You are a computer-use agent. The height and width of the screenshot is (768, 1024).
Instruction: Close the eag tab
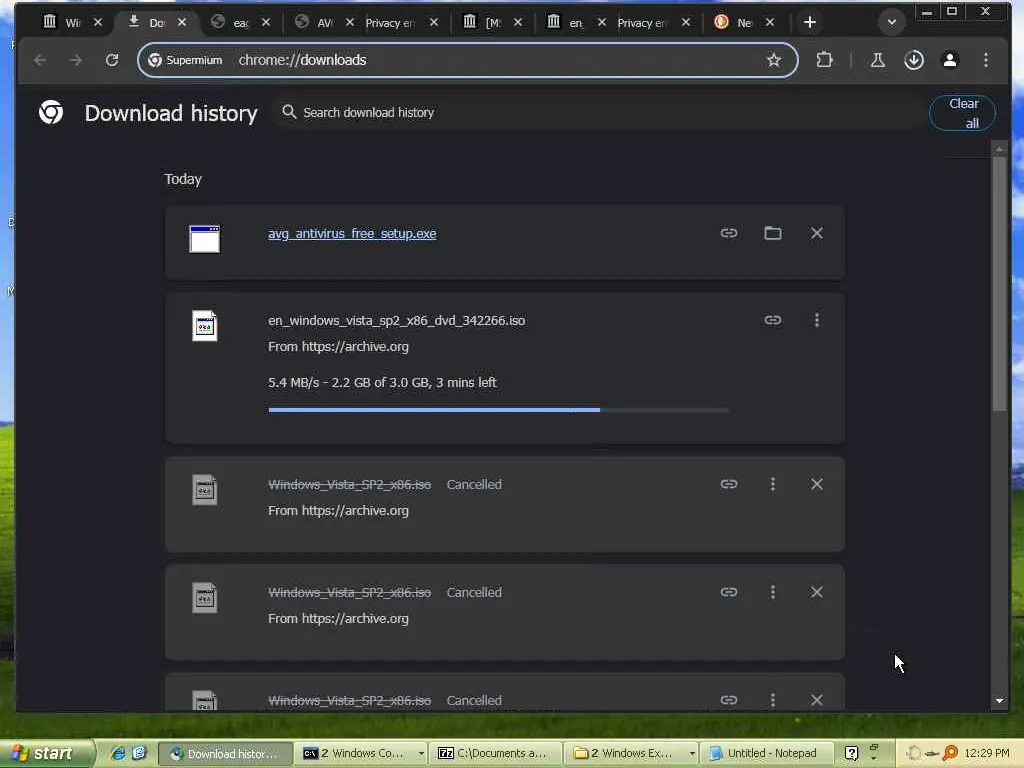(x=266, y=22)
